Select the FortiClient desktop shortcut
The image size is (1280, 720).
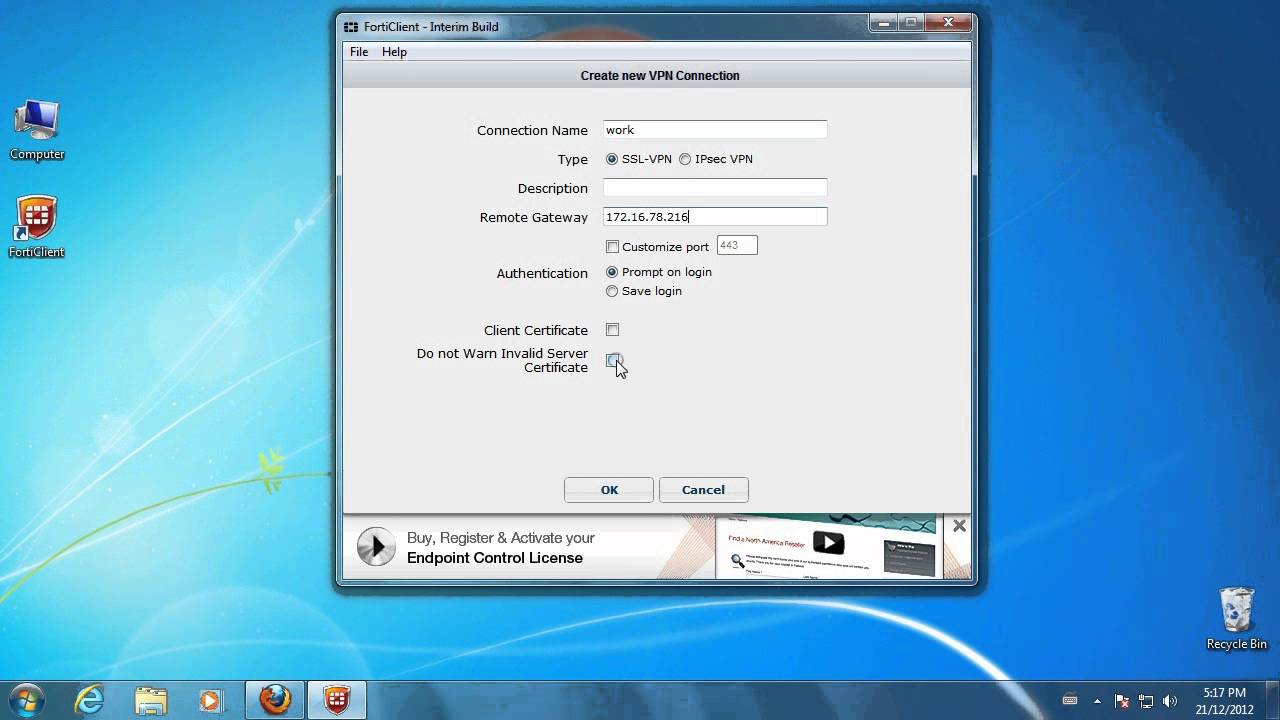click(36, 227)
